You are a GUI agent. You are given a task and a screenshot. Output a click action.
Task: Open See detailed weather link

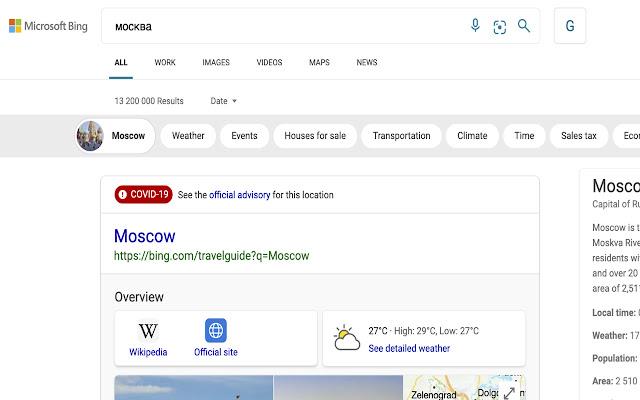(x=409, y=349)
